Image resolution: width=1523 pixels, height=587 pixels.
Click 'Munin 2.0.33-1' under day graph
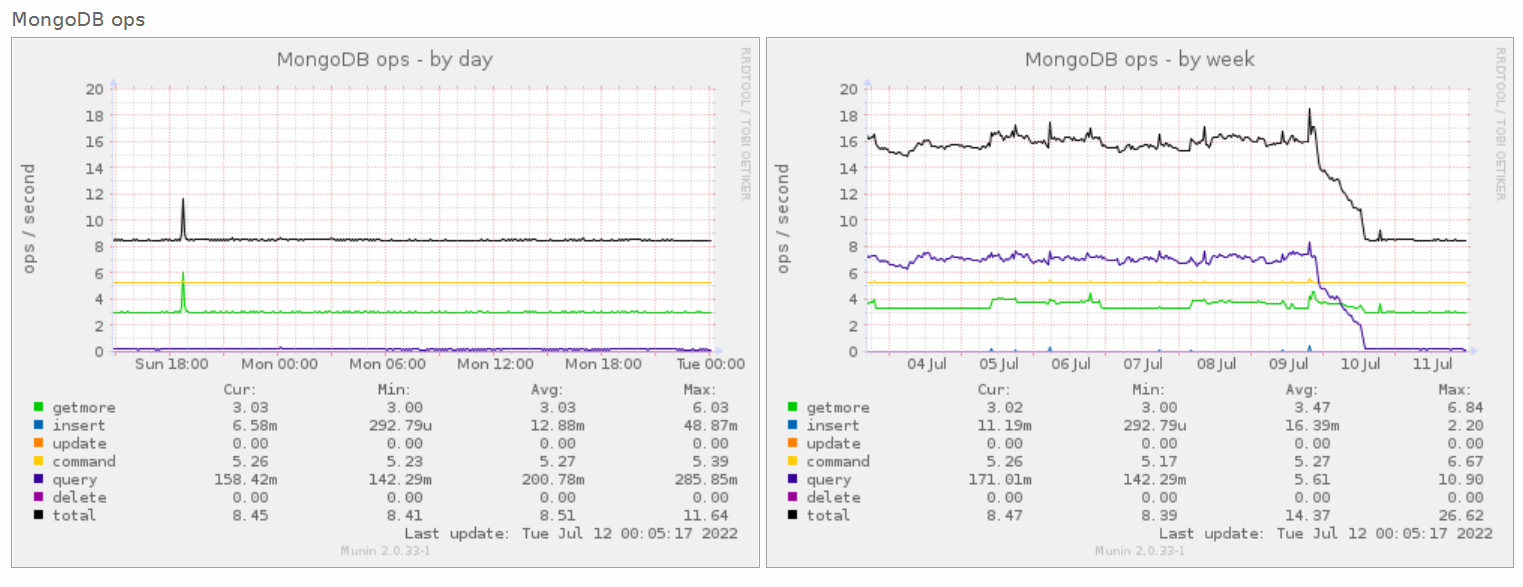point(385,551)
